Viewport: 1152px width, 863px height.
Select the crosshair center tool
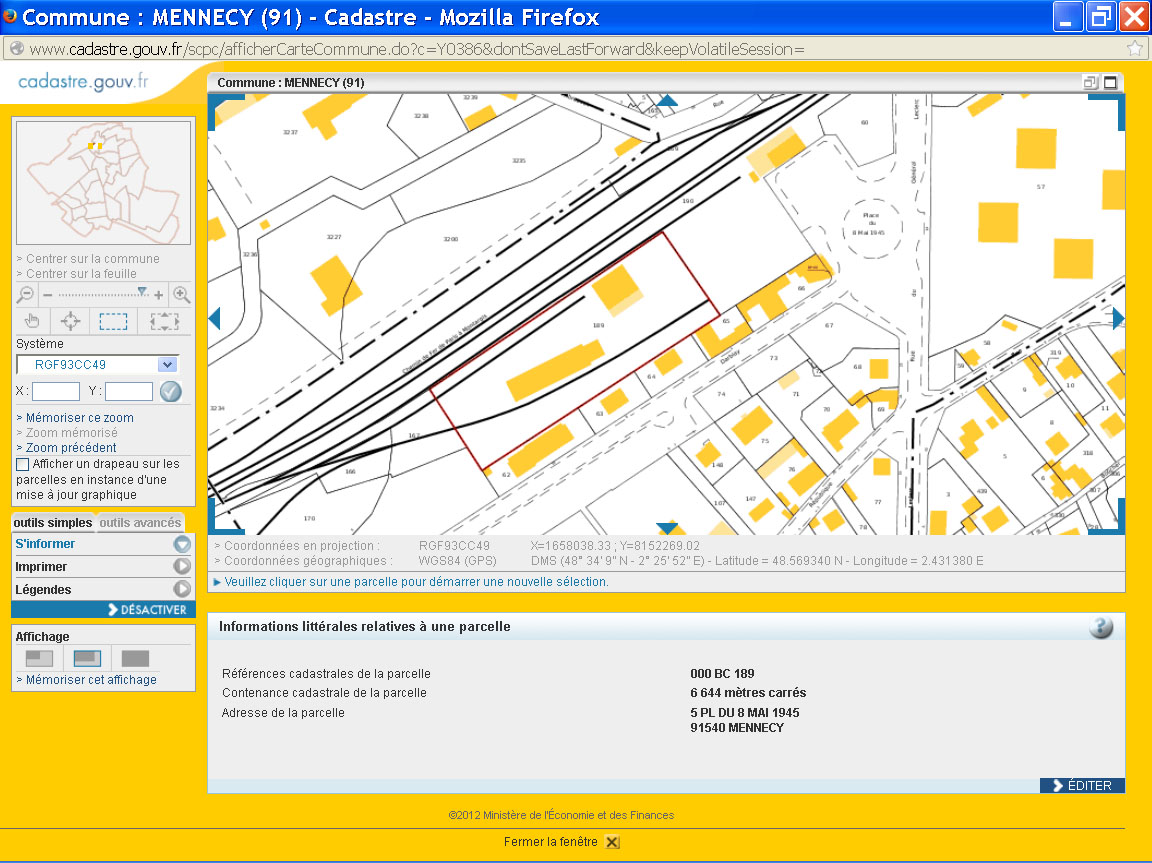(70, 321)
